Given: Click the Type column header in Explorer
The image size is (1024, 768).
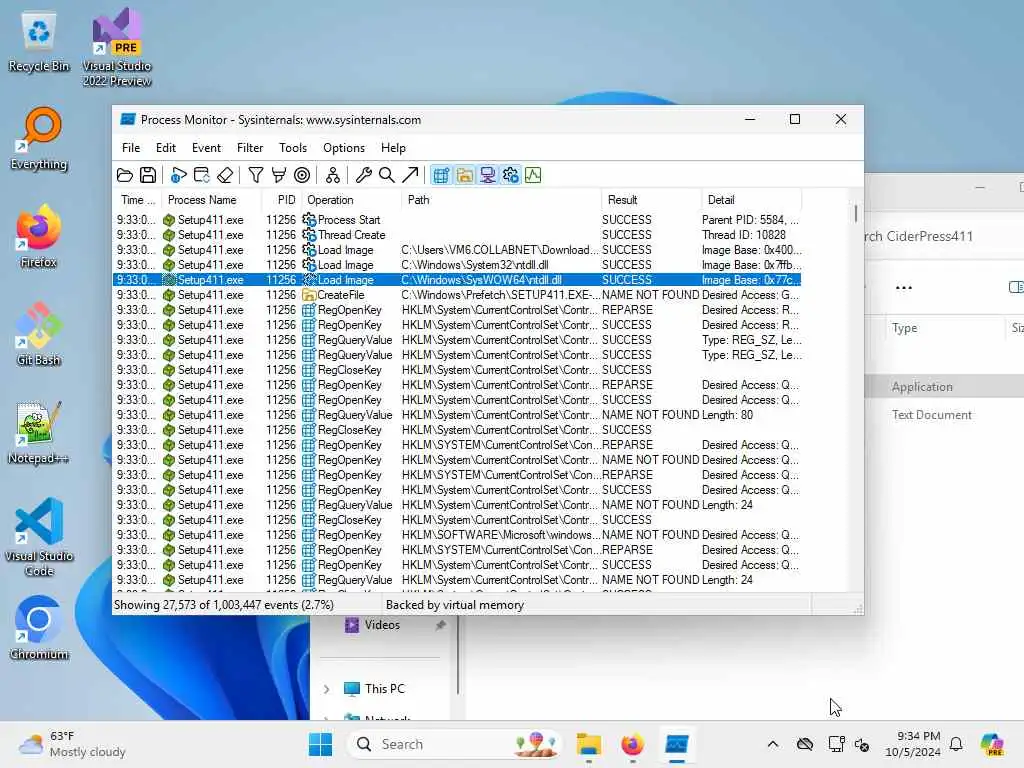Looking at the screenshot, I should click(x=904, y=328).
